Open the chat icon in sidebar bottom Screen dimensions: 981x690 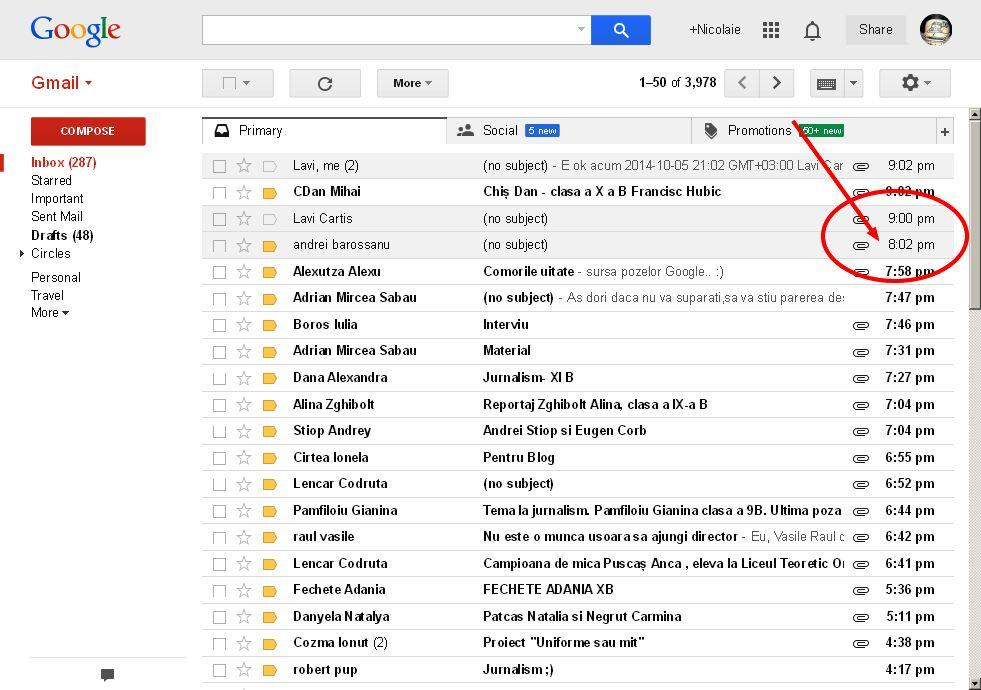107,675
